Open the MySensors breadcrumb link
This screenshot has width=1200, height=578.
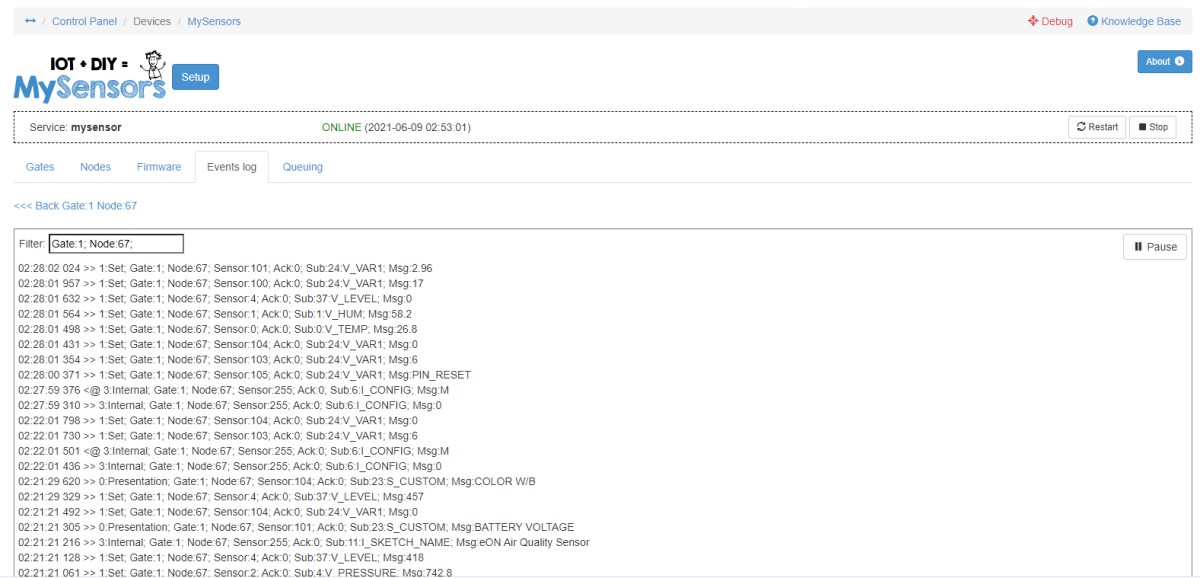pyautogui.click(x=214, y=21)
